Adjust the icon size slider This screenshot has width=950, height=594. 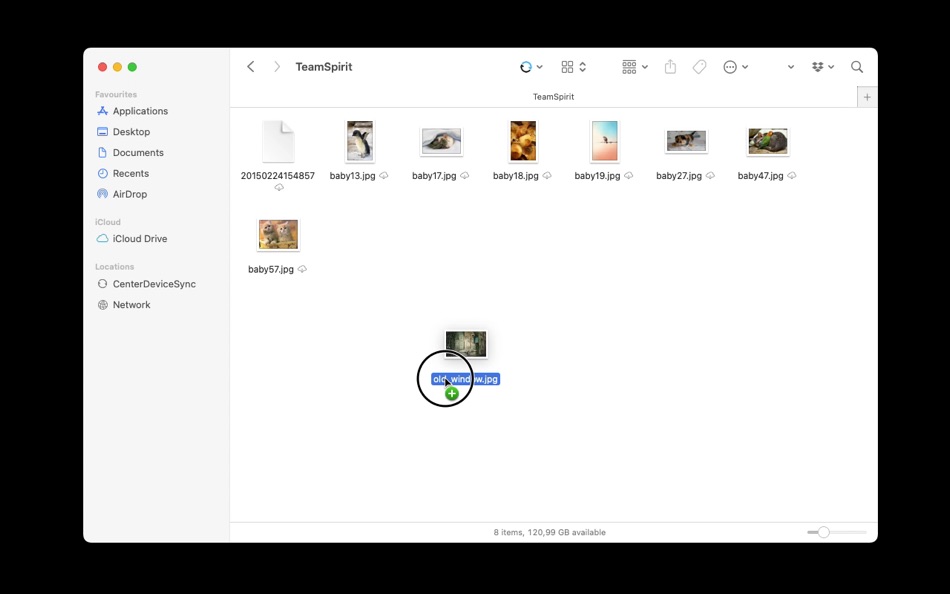click(823, 532)
